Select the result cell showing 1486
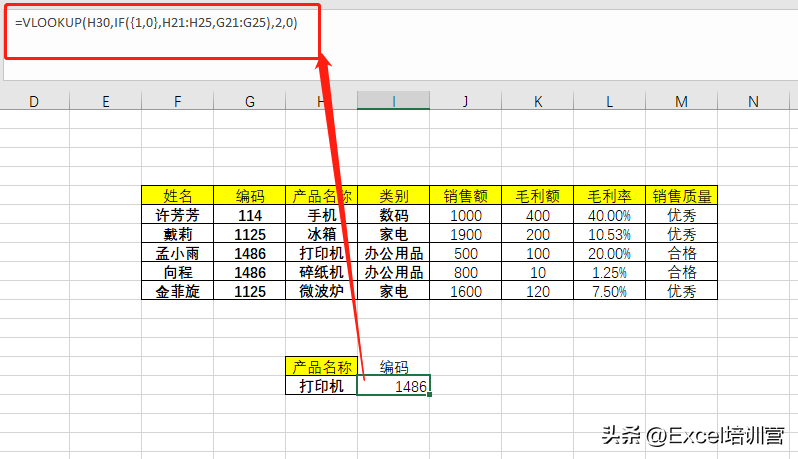Viewport: 798px width, 459px height. coord(393,385)
